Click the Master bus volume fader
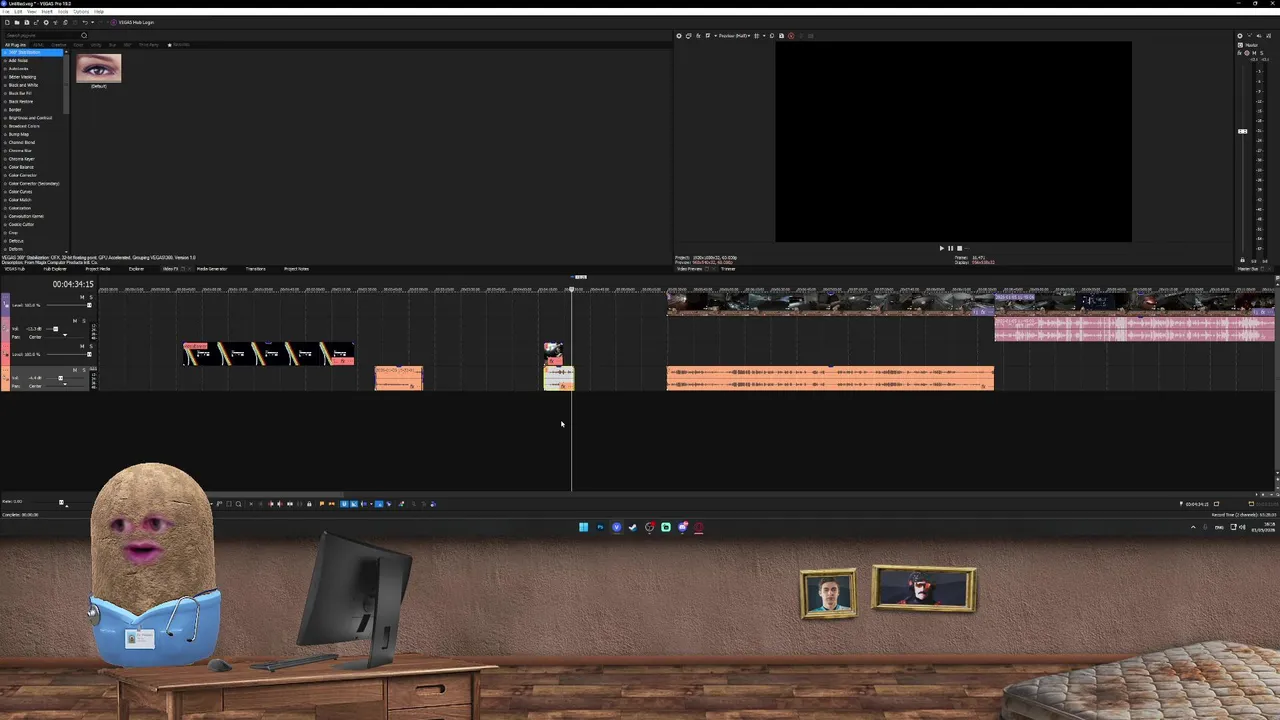The width and height of the screenshot is (1280, 720). [1243, 131]
